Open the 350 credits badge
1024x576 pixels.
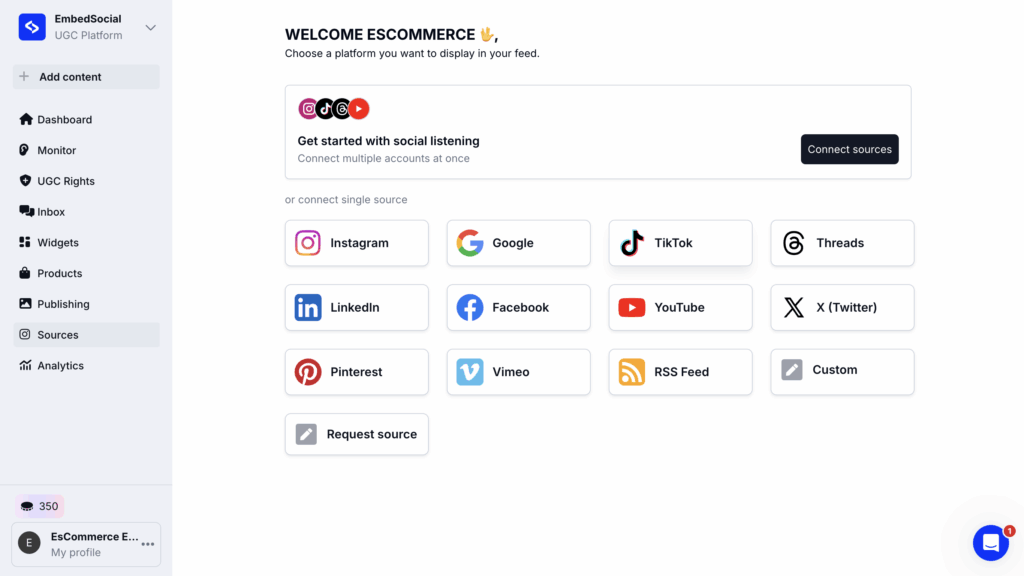tap(39, 506)
